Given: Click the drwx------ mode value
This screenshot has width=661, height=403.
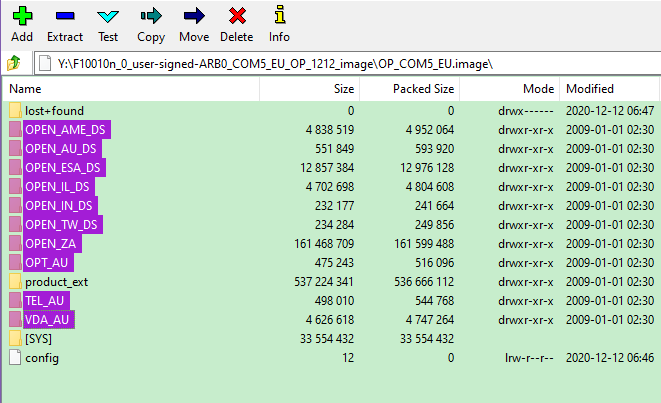Looking at the screenshot, I should [x=526, y=111].
